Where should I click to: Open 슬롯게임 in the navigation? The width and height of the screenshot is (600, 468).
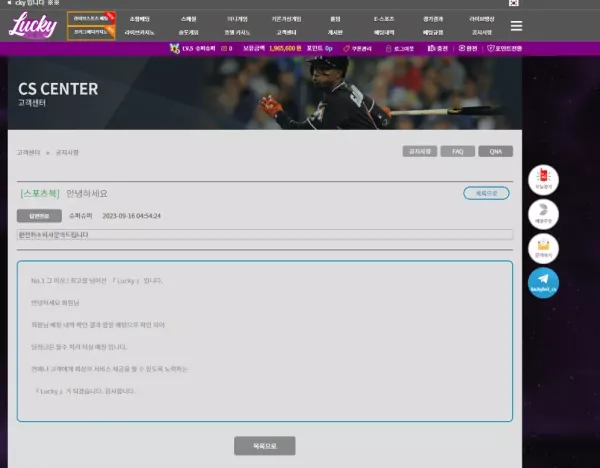click(188, 33)
